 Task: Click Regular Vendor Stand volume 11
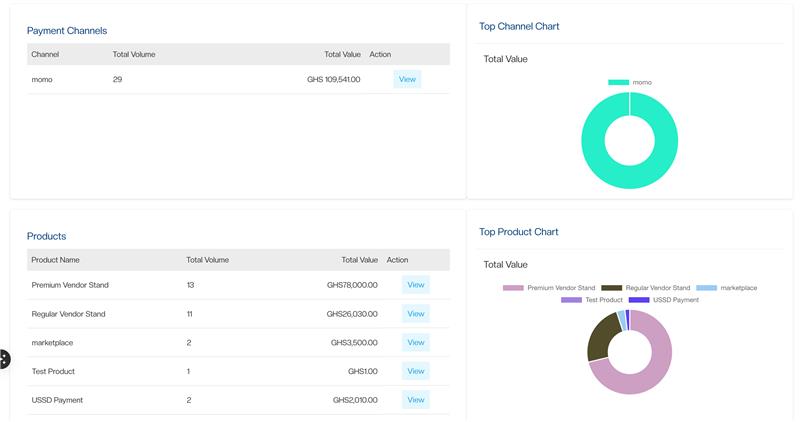click(189, 314)
